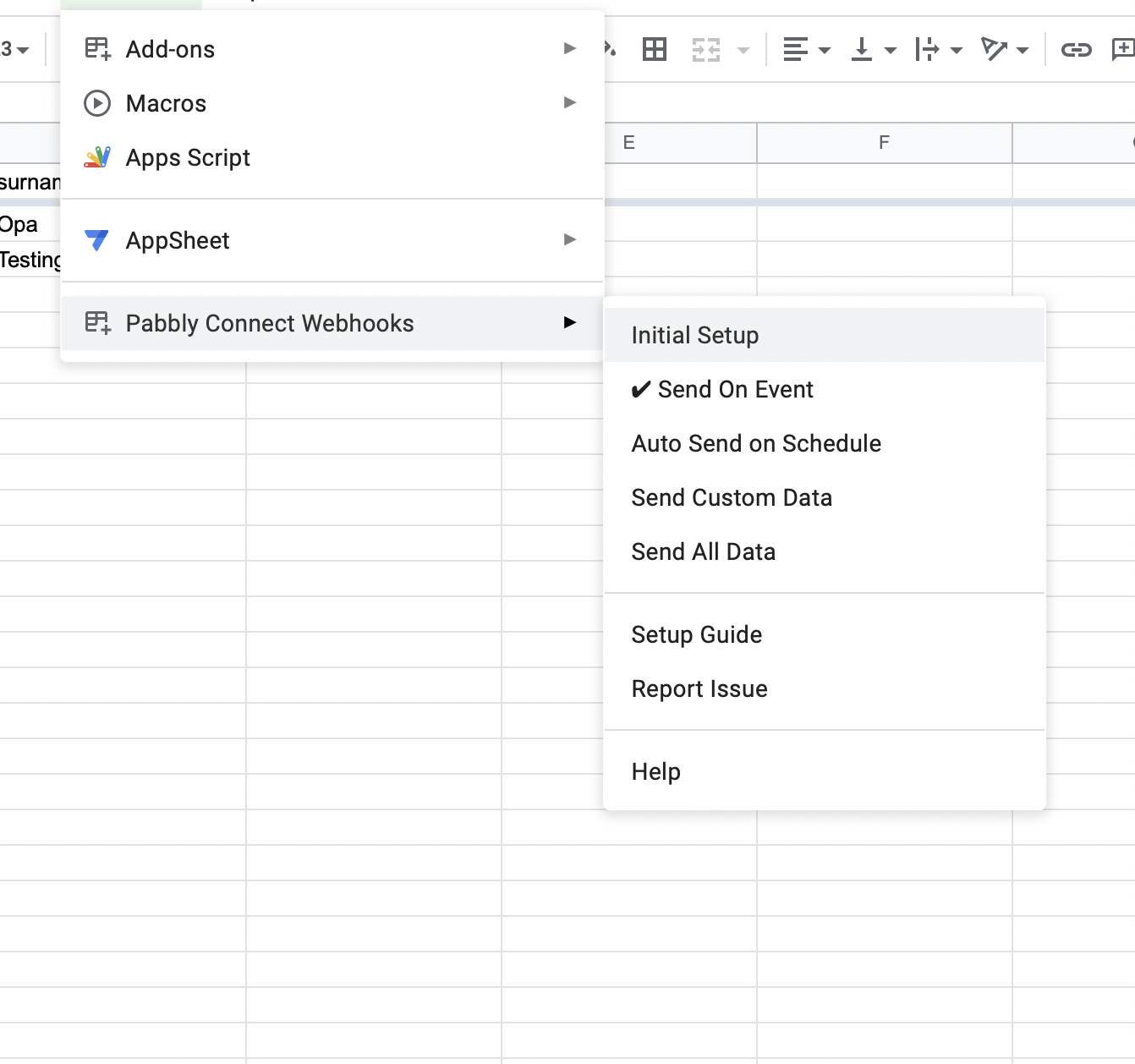1135x1064 pixels.
Task: Open the text rotation options
Action: click(1004, 49)
